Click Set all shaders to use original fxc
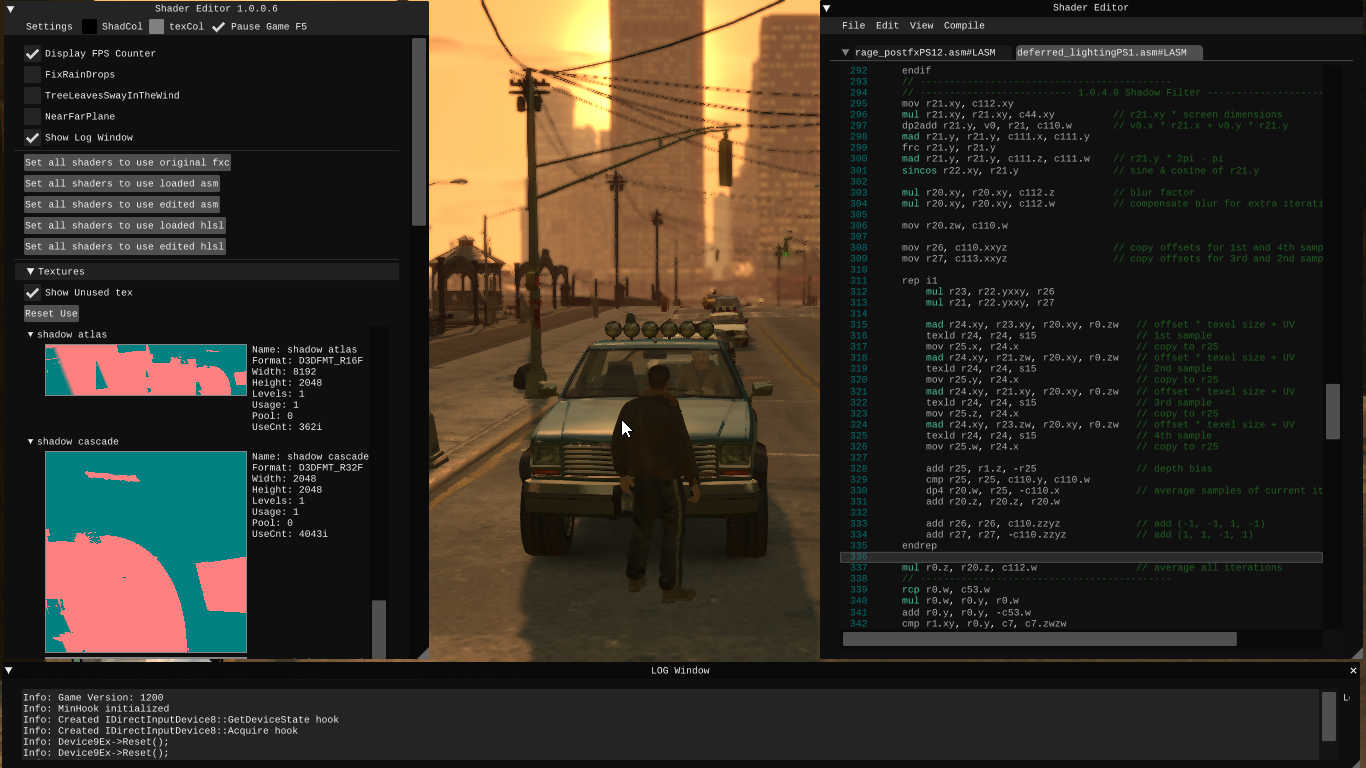The image size is (1366, 768). (x=127, y=162)
